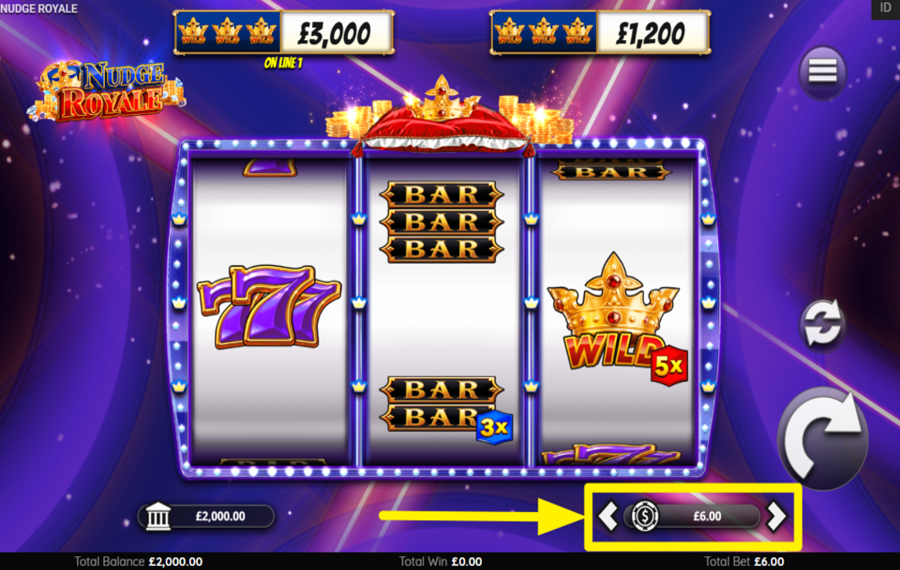Decrease bet with the left chevron
This screenshot has width=900, height=570.
608,515
